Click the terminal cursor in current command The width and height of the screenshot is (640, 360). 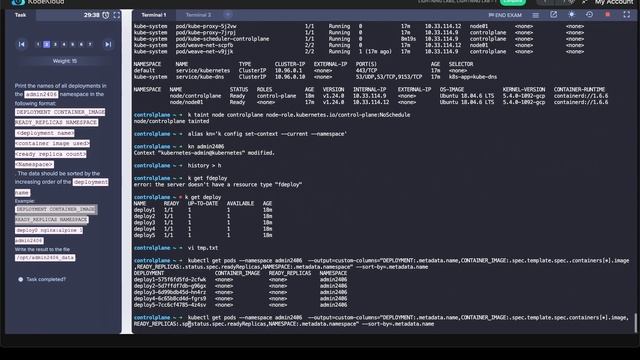(x=189, y=324)
